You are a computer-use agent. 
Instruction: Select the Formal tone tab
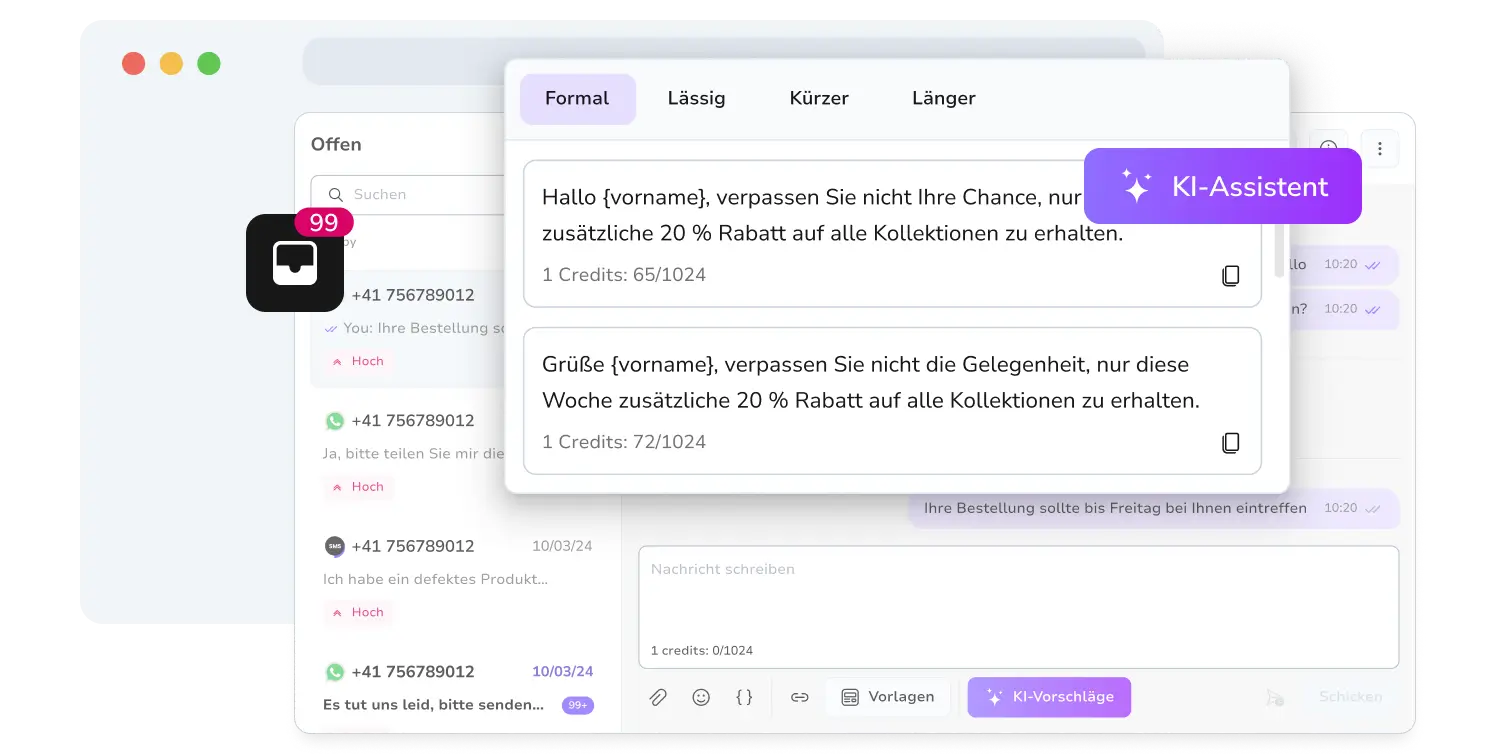tap(577, 98)
